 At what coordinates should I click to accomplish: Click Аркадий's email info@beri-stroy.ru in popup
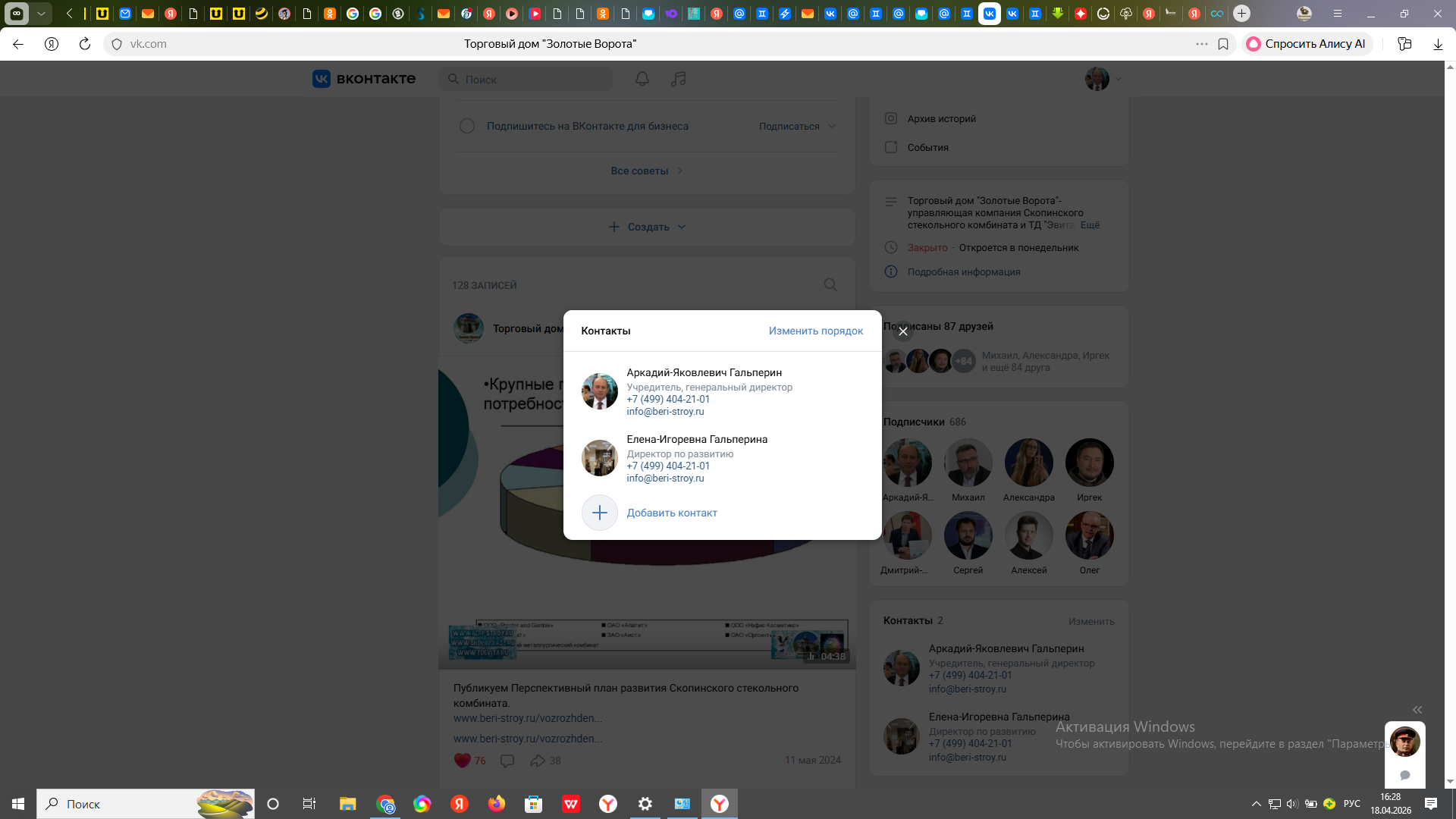665,411
